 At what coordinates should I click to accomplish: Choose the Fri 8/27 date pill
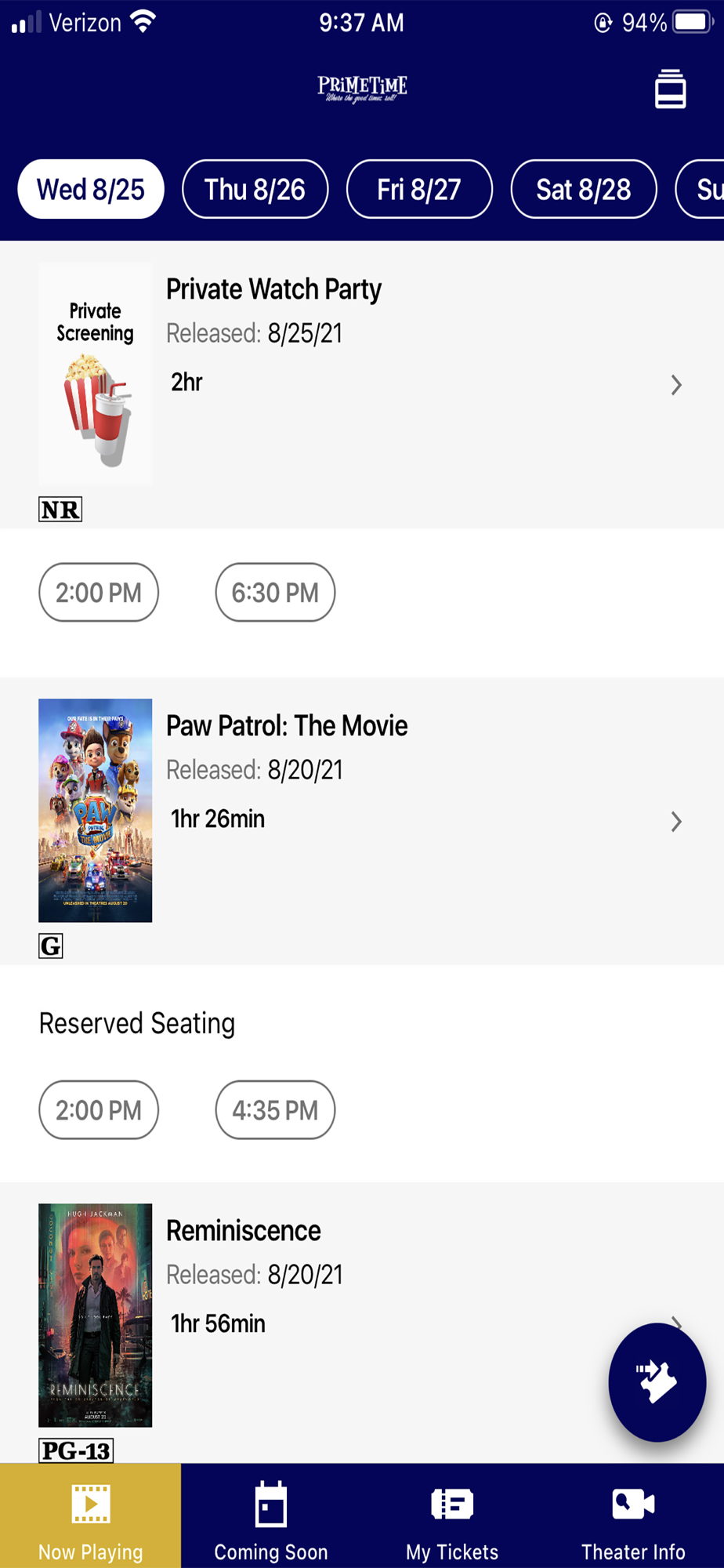tap(419, 190)
